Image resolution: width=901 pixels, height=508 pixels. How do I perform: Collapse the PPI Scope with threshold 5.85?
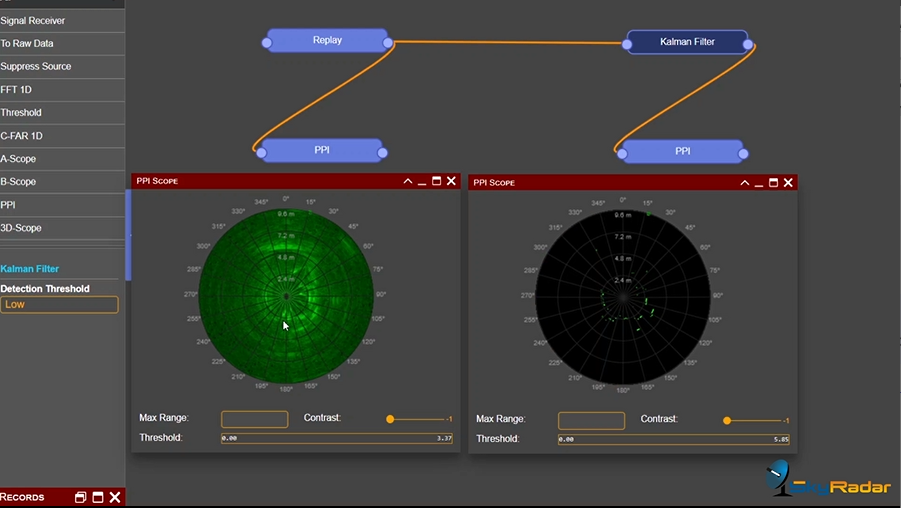(744, 182)
